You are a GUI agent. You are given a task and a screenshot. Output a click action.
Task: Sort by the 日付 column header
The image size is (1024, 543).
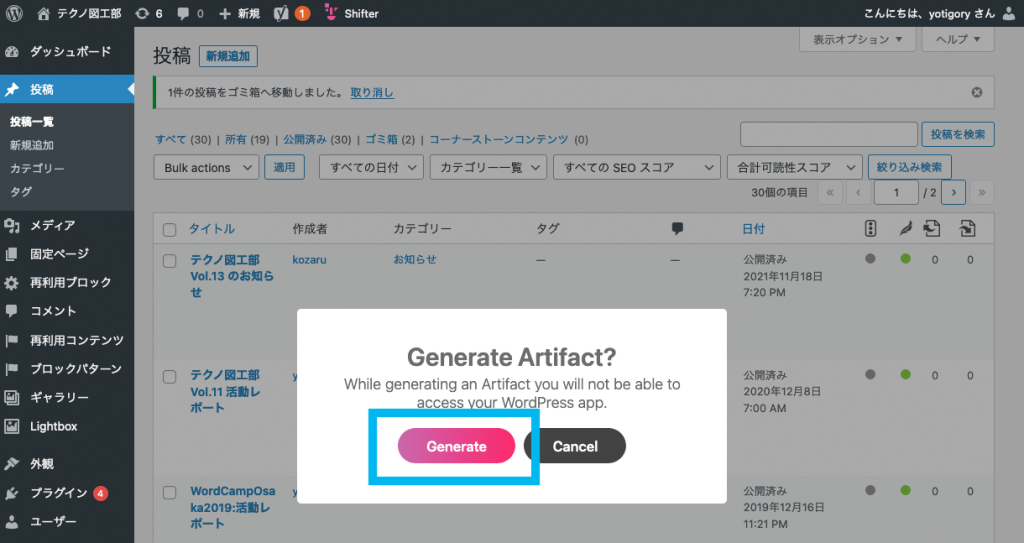754,229
